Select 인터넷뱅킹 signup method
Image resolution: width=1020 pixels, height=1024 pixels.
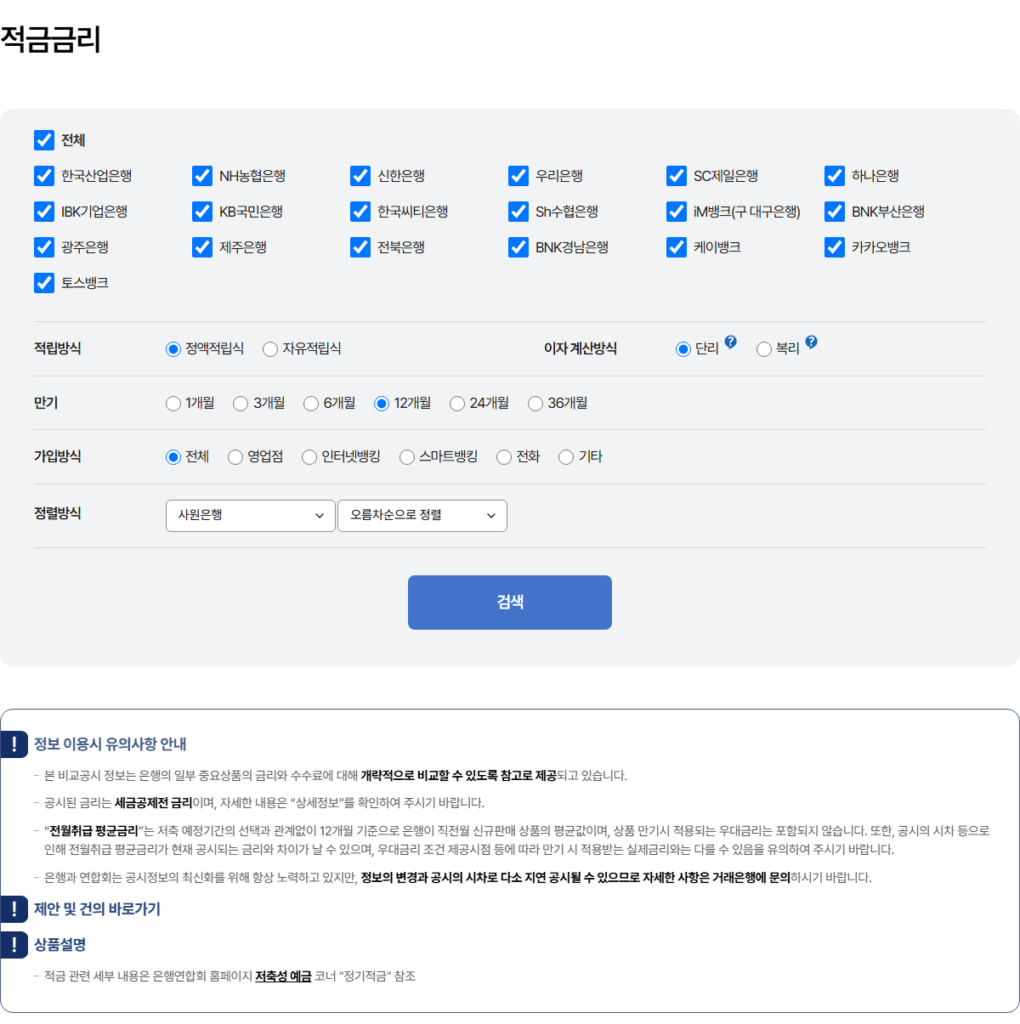[309, 457]
